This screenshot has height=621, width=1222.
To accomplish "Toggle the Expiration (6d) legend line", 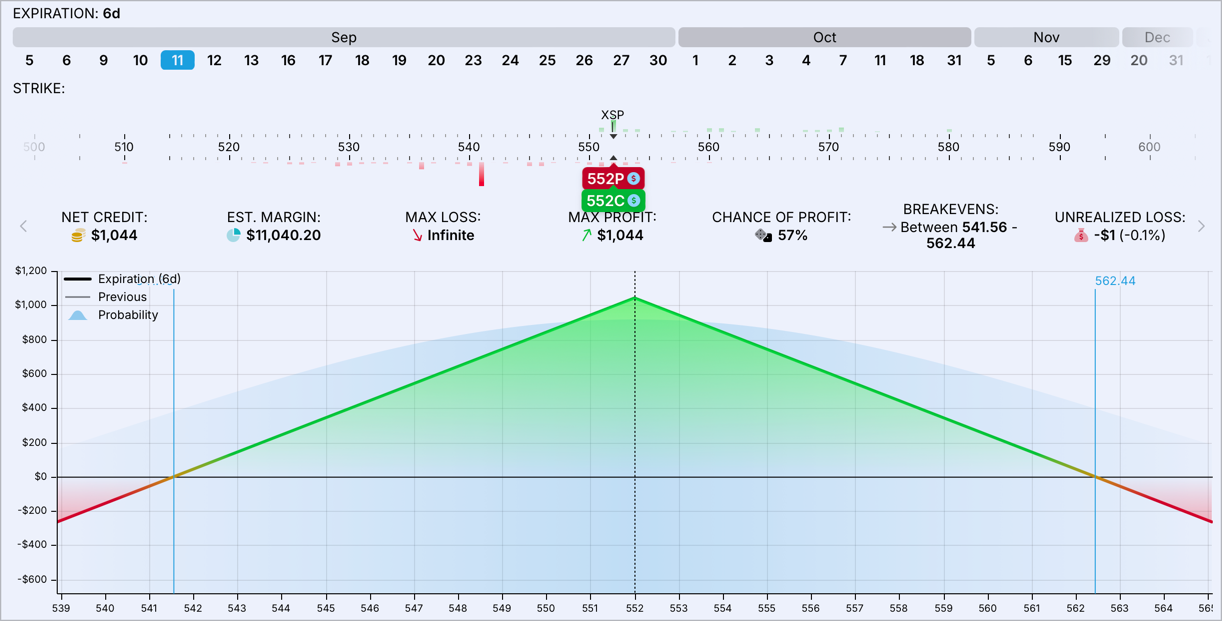I will 78,279.
